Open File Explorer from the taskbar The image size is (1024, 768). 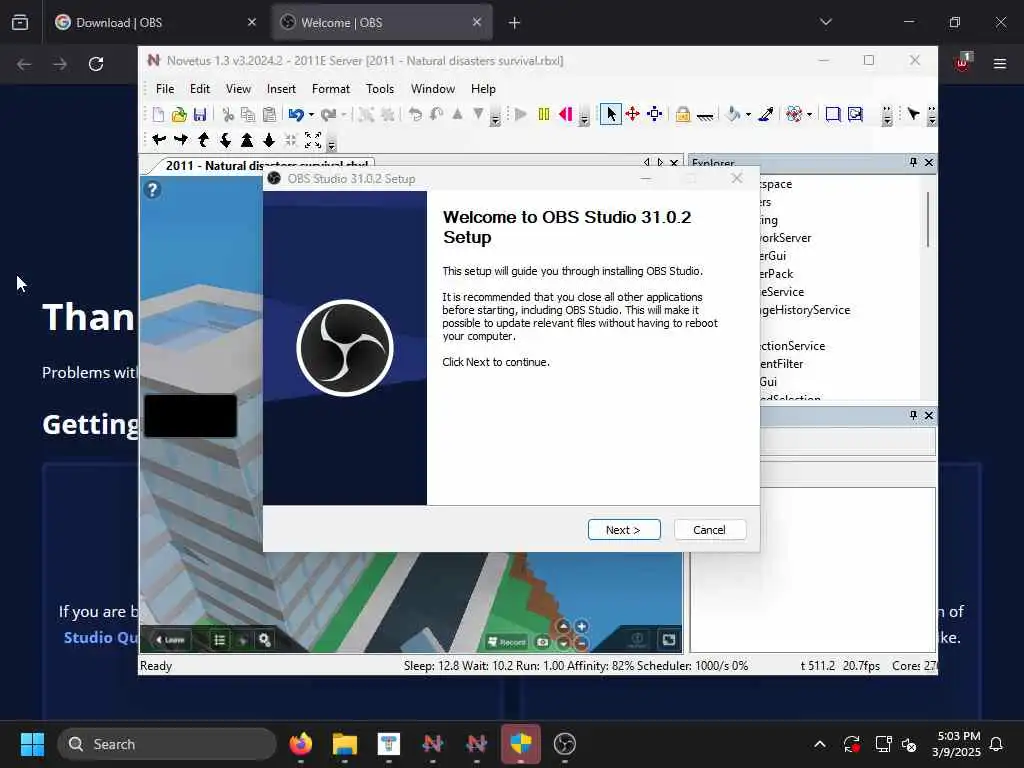point(345,744)
